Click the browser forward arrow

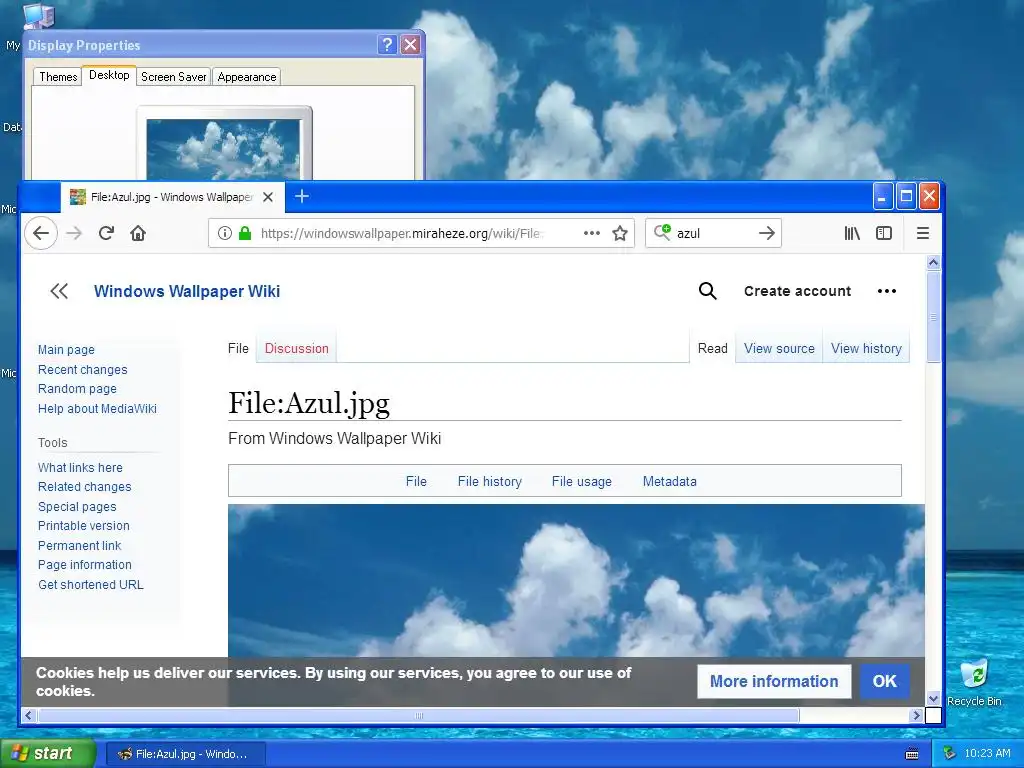click(x=74, y=233)
